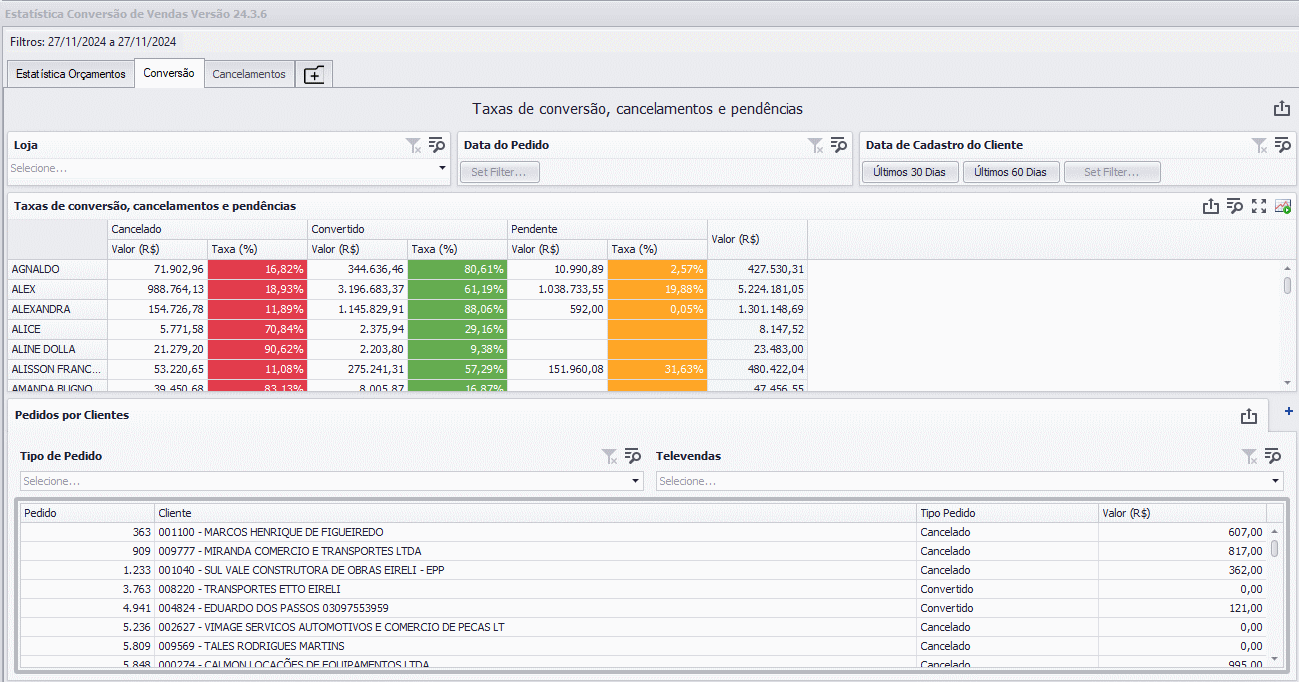Screen dimensions: 1299x682
Task: Click the scroll down arrow of the orders list
Action: click(x=1274, y=659)
